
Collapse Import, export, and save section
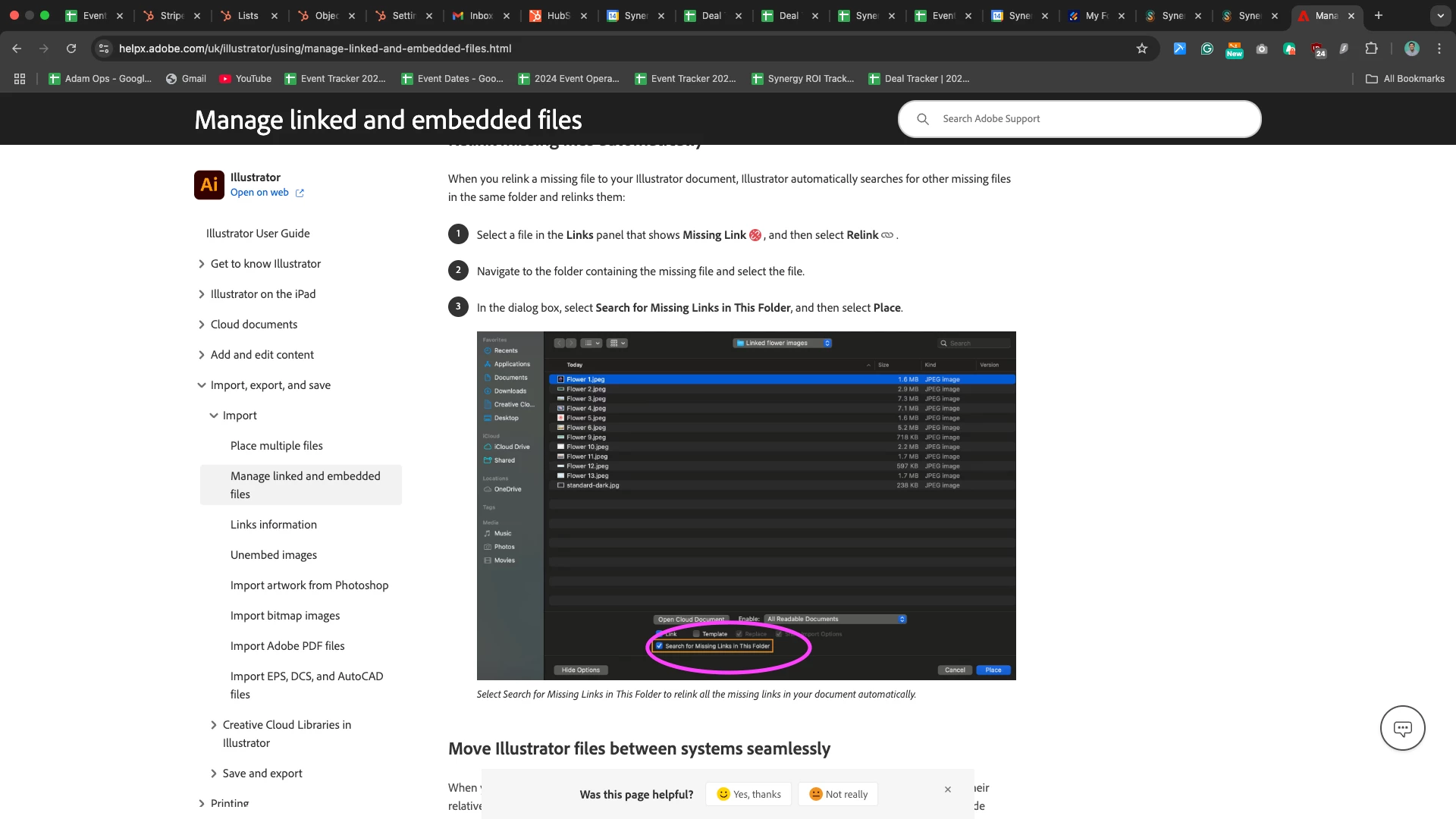(x=202, y=385)
